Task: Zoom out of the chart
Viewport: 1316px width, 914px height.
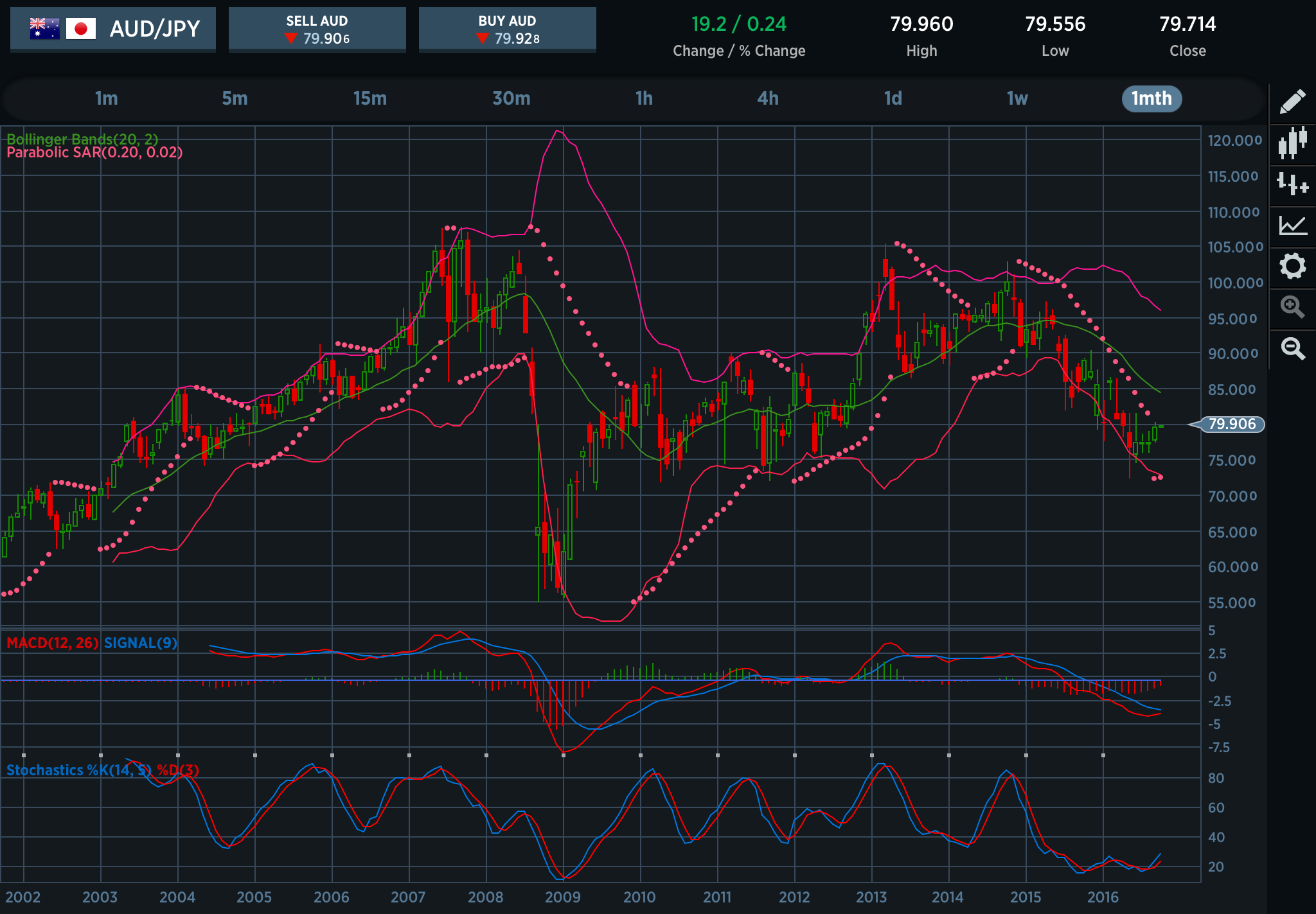Action: [1292, 348]
